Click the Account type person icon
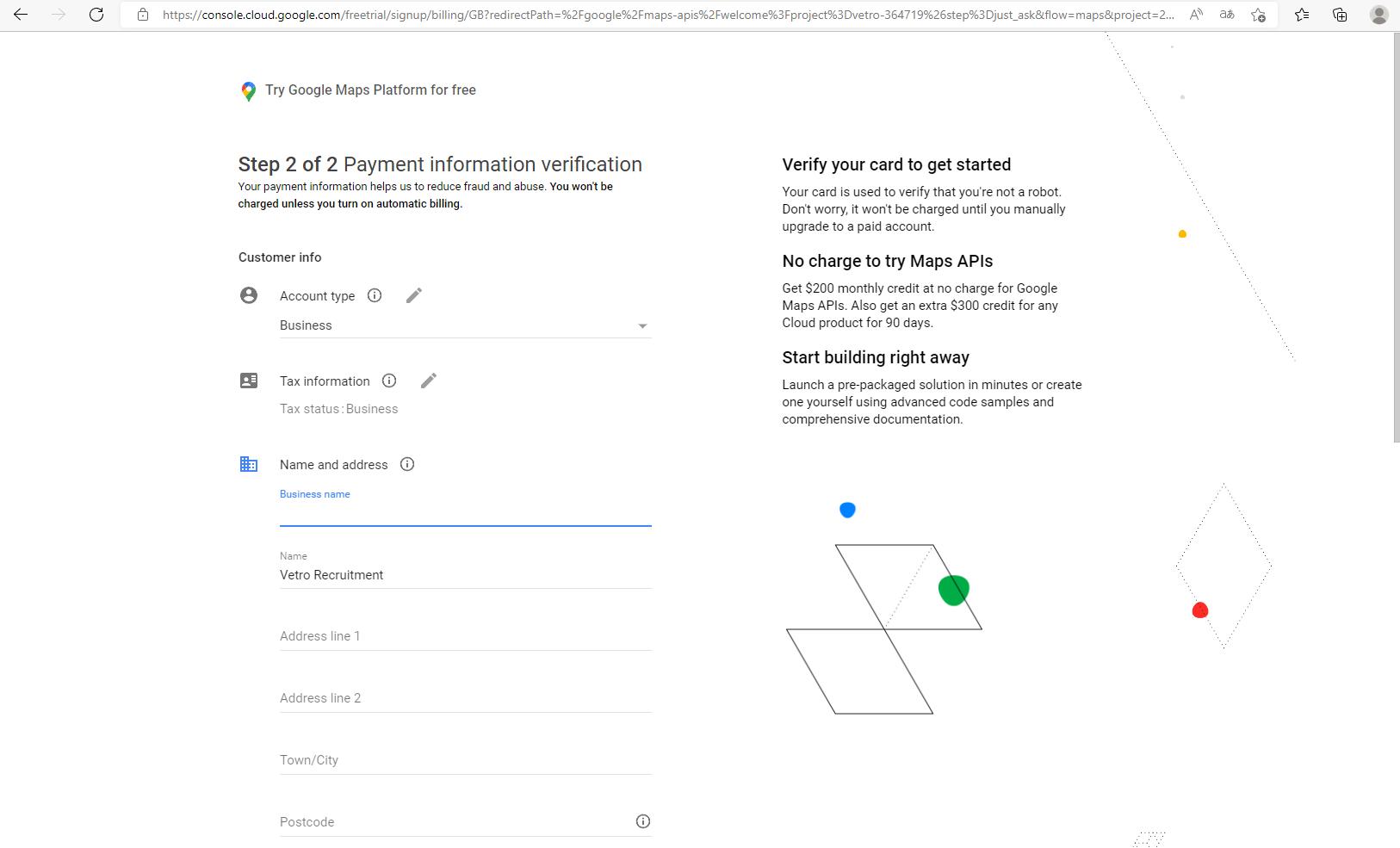1400x848 pixels. 249,295
